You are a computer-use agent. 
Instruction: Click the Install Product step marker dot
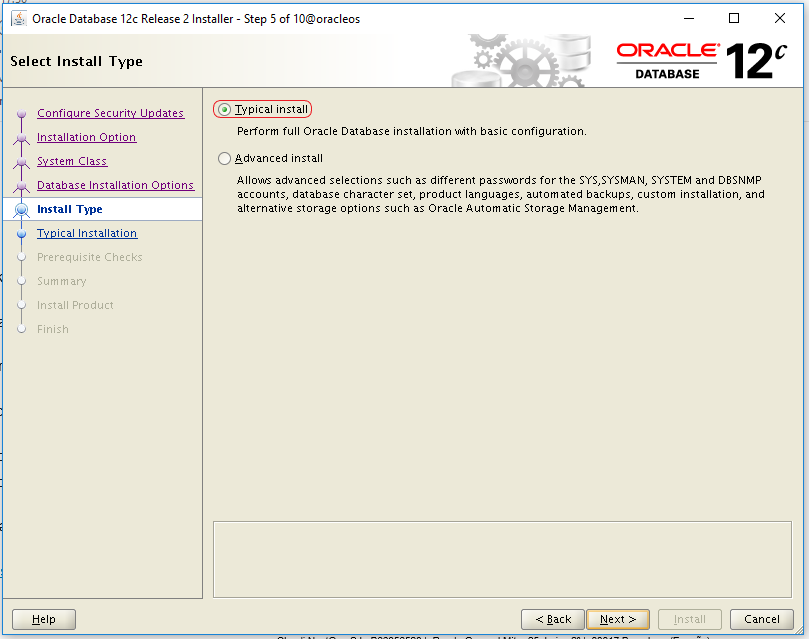(x=22, y=305)
